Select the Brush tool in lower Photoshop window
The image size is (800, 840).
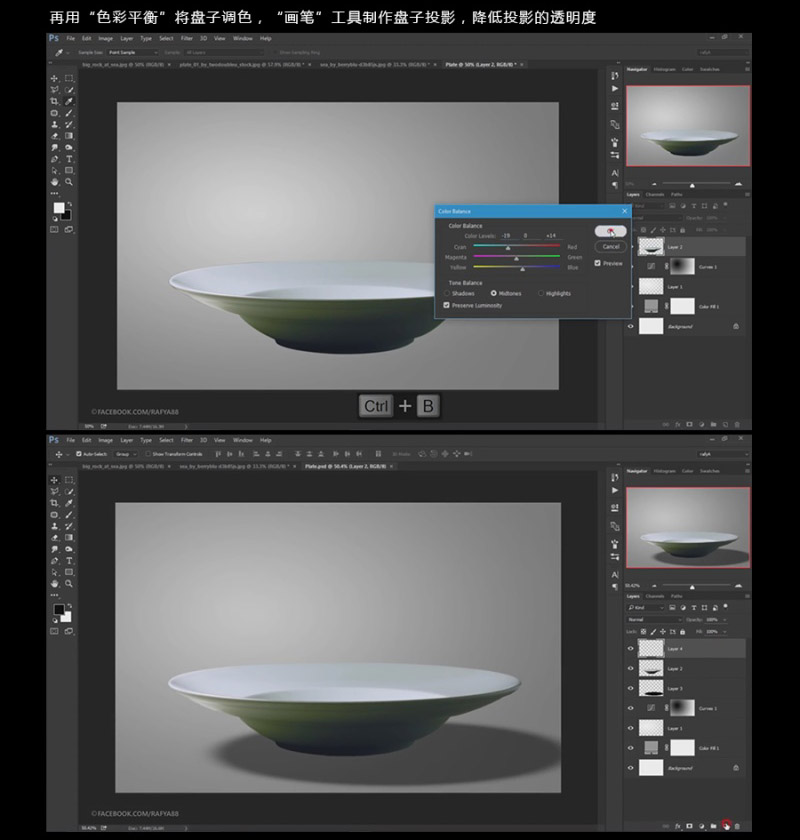tap(69, 515)
